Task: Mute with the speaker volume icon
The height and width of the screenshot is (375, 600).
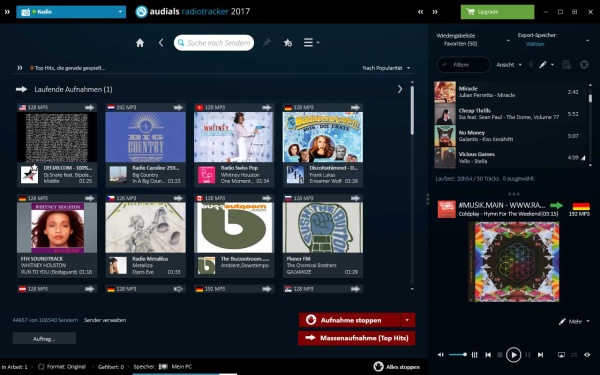Action: pyautogui.click(x=441, y=355)
